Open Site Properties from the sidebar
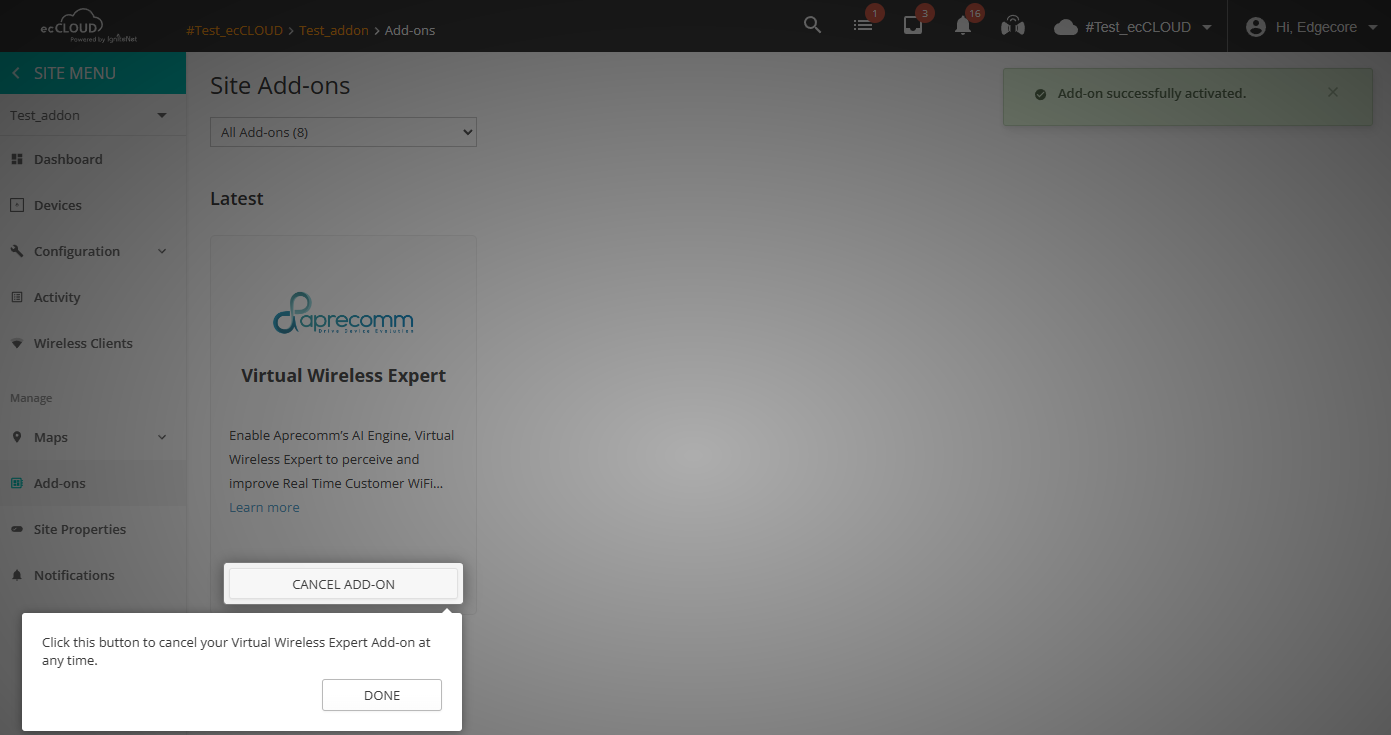The width and height of the screenshot is (1391, 735). coord(80,529)
